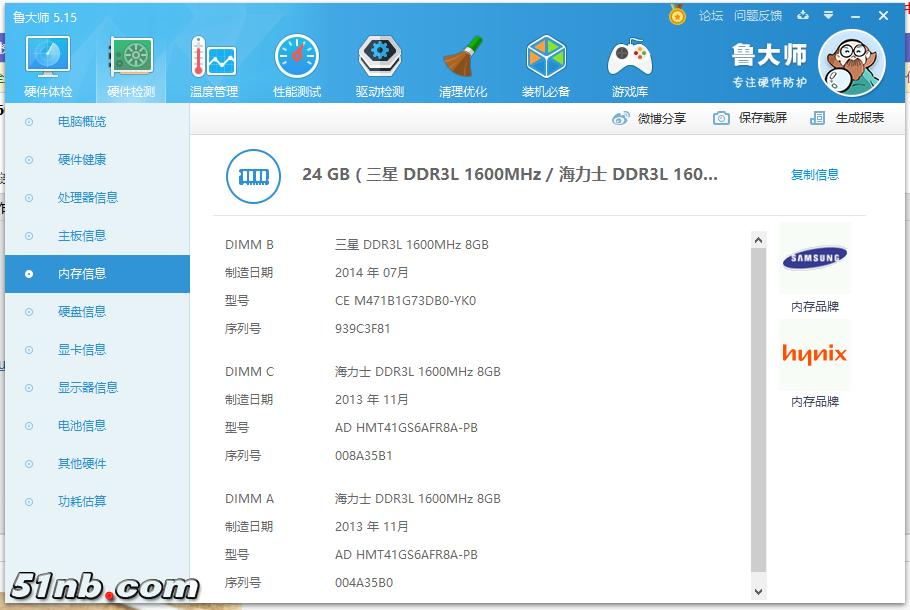Image resolution: width=910 pixels, height=610 pixels.
Task: Click 生成报表 to generate report
Action: pos(848,118)
